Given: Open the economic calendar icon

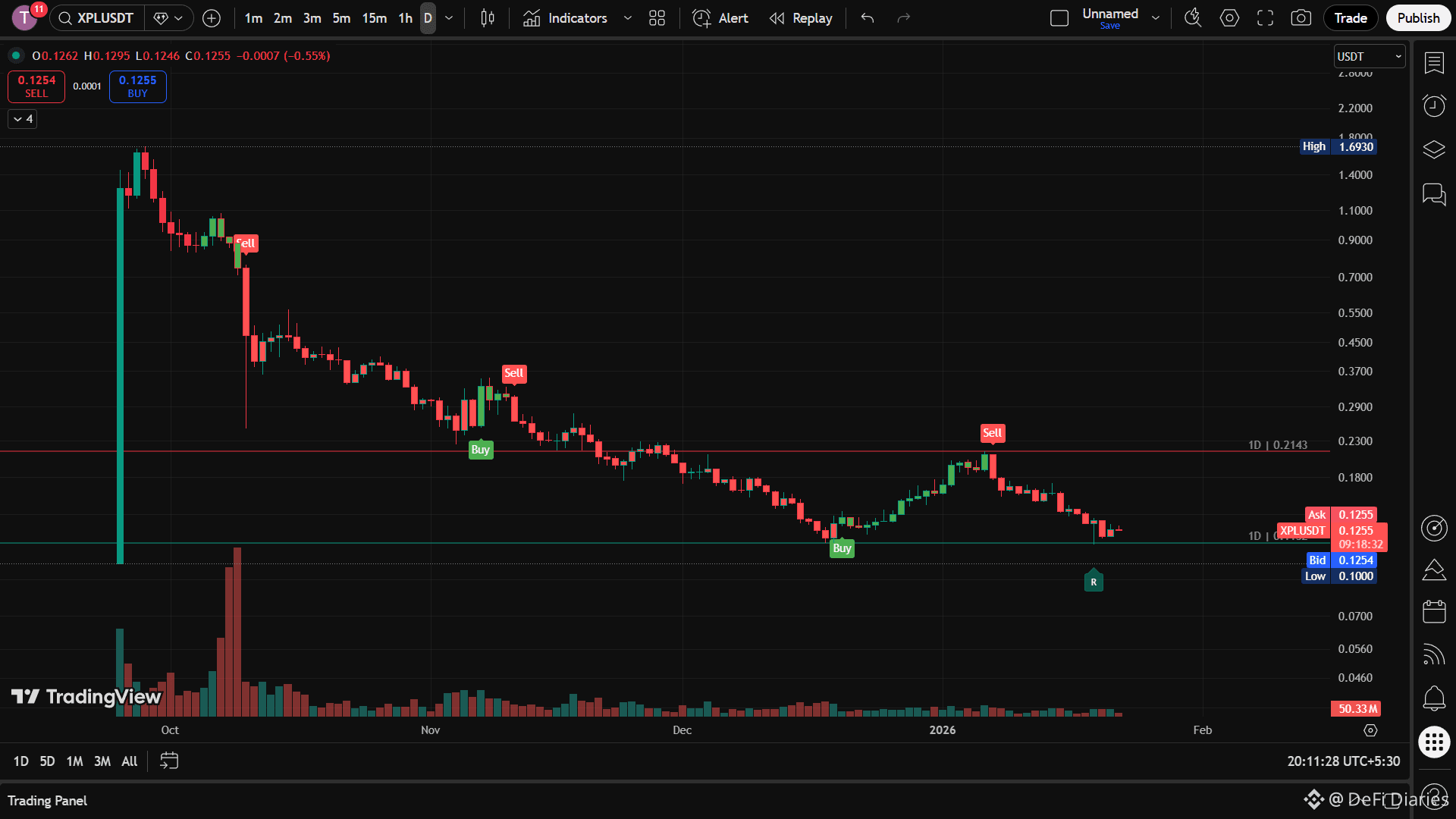Looking at the screenshot, I should (1434, 611).
